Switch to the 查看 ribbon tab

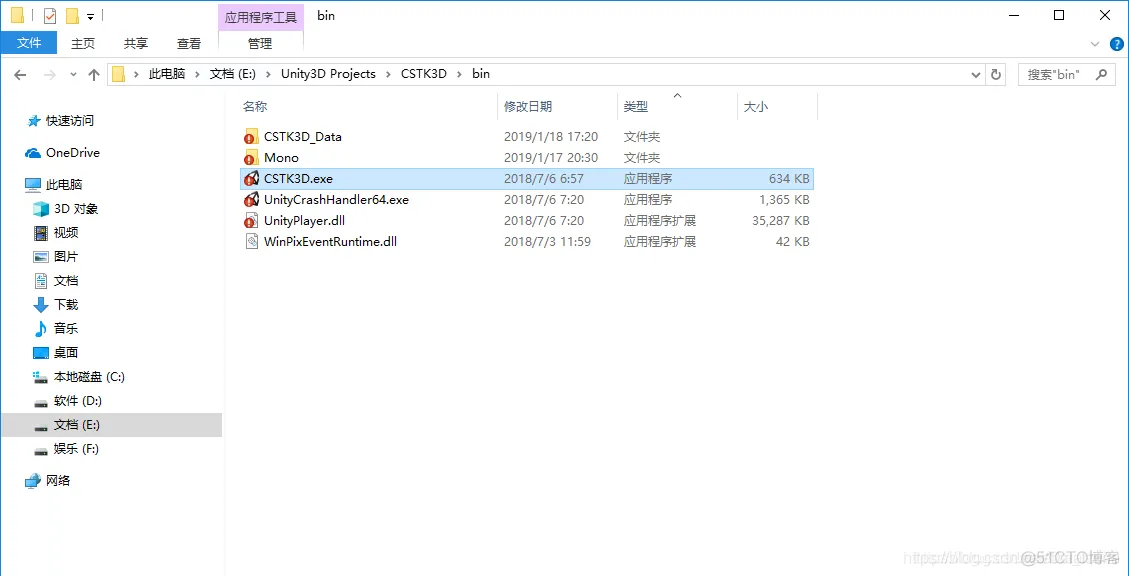click(189, 43)
